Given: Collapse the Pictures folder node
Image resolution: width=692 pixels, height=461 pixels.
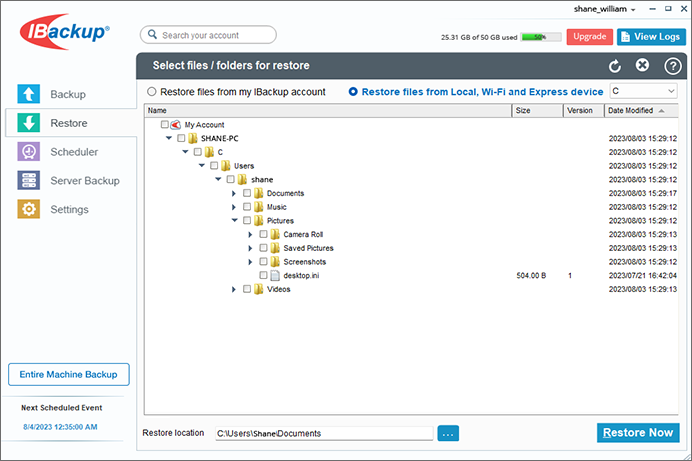Looking at the screenshot, I should pyautogui.click(x=234, y=220).
